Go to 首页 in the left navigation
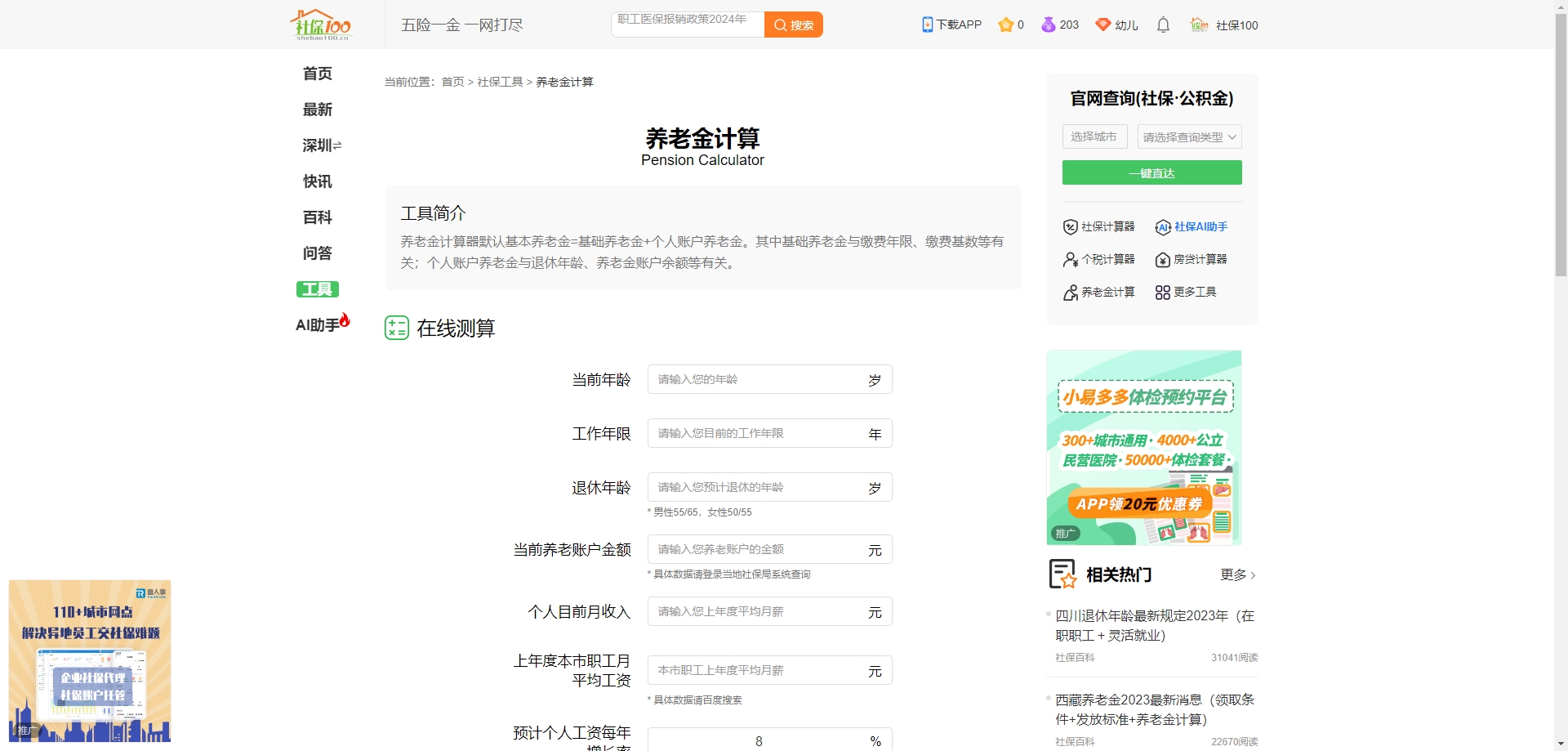 tap(318, 74)
